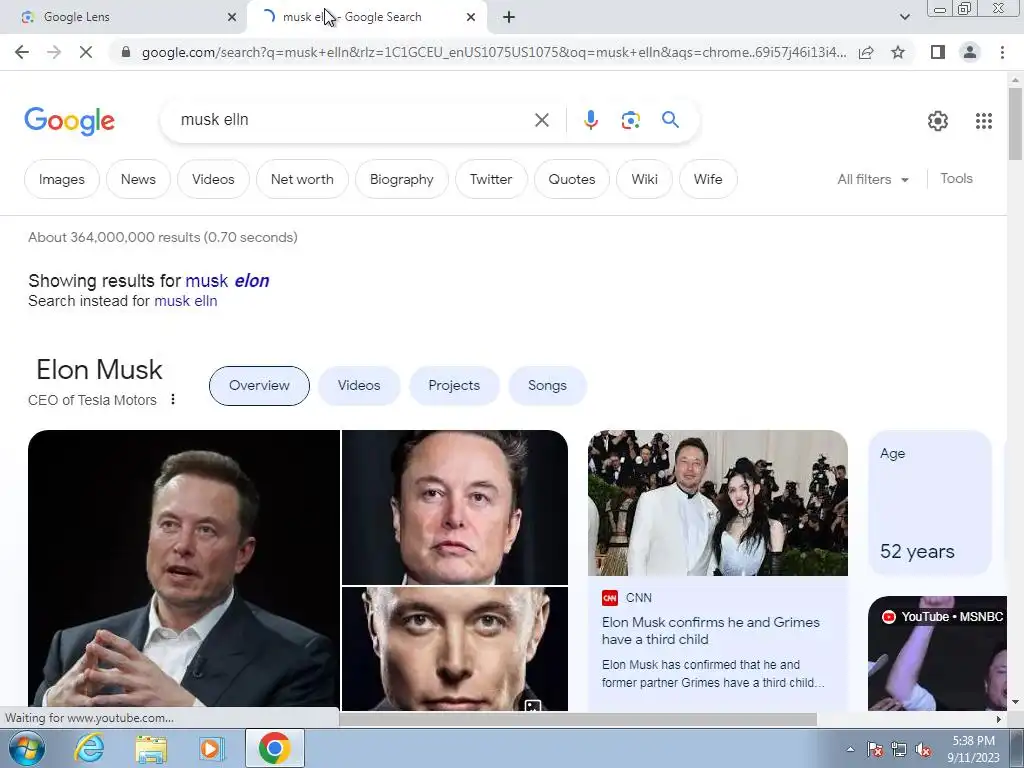Open a new browser tab

pyautogui.click(x=509, y=17)
